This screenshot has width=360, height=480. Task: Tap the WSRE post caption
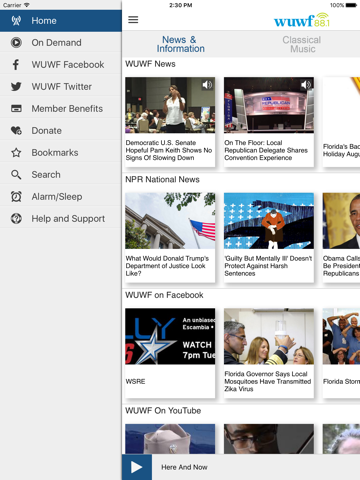135,382
